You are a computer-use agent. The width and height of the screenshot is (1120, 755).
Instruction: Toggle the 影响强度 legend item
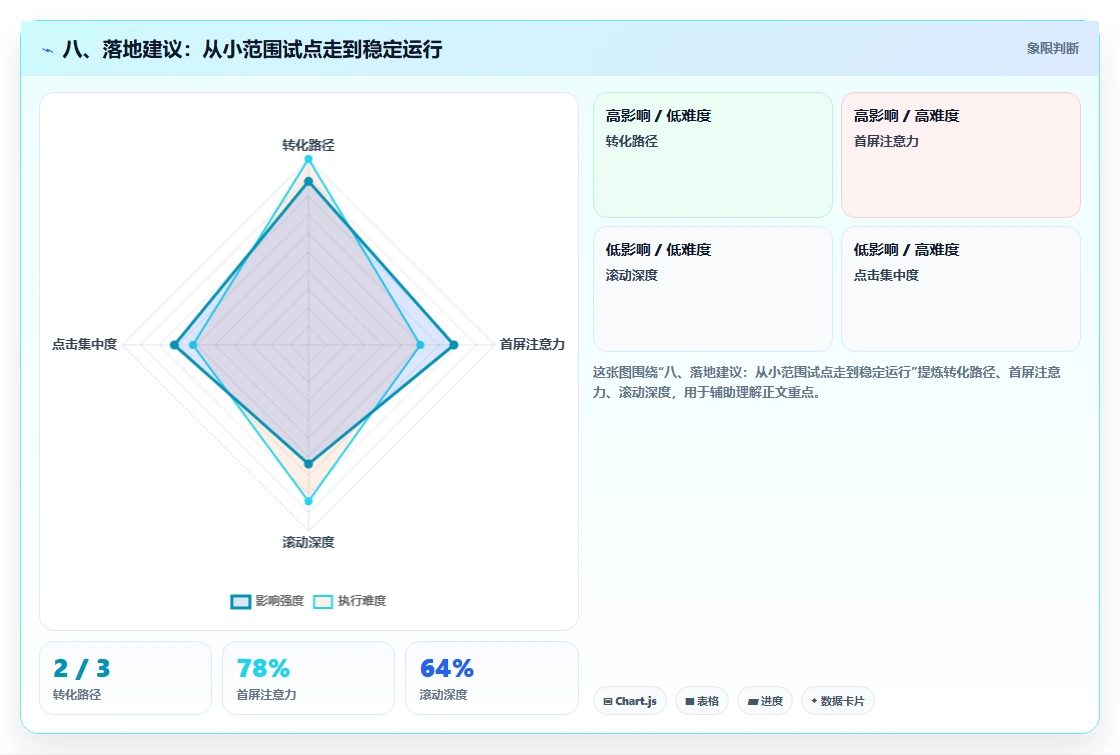(267, 601)
